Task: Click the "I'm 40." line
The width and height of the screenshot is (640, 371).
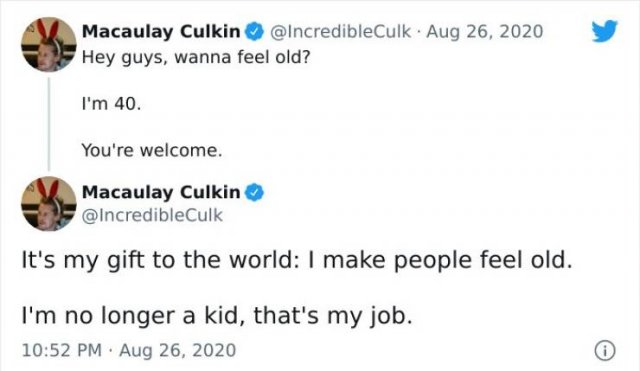Action: coord(111,104)
